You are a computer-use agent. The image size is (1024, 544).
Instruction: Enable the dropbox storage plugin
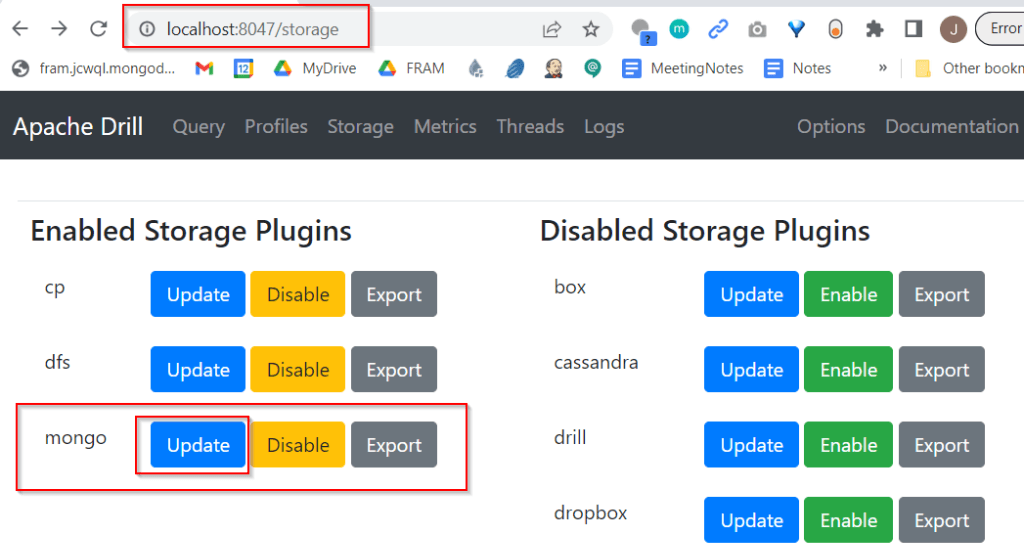pyautogui.click(x=848, y=520)
